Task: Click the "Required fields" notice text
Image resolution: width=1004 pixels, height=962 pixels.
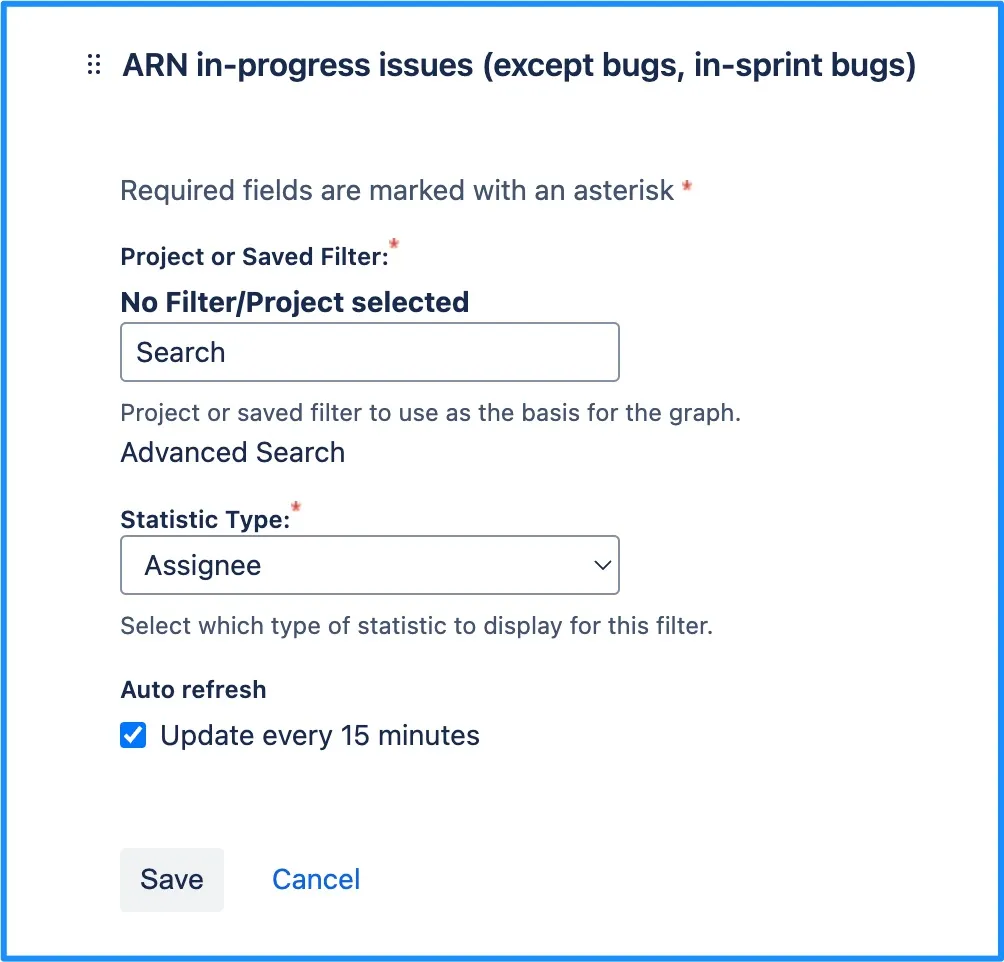Action: click(397, 190)
